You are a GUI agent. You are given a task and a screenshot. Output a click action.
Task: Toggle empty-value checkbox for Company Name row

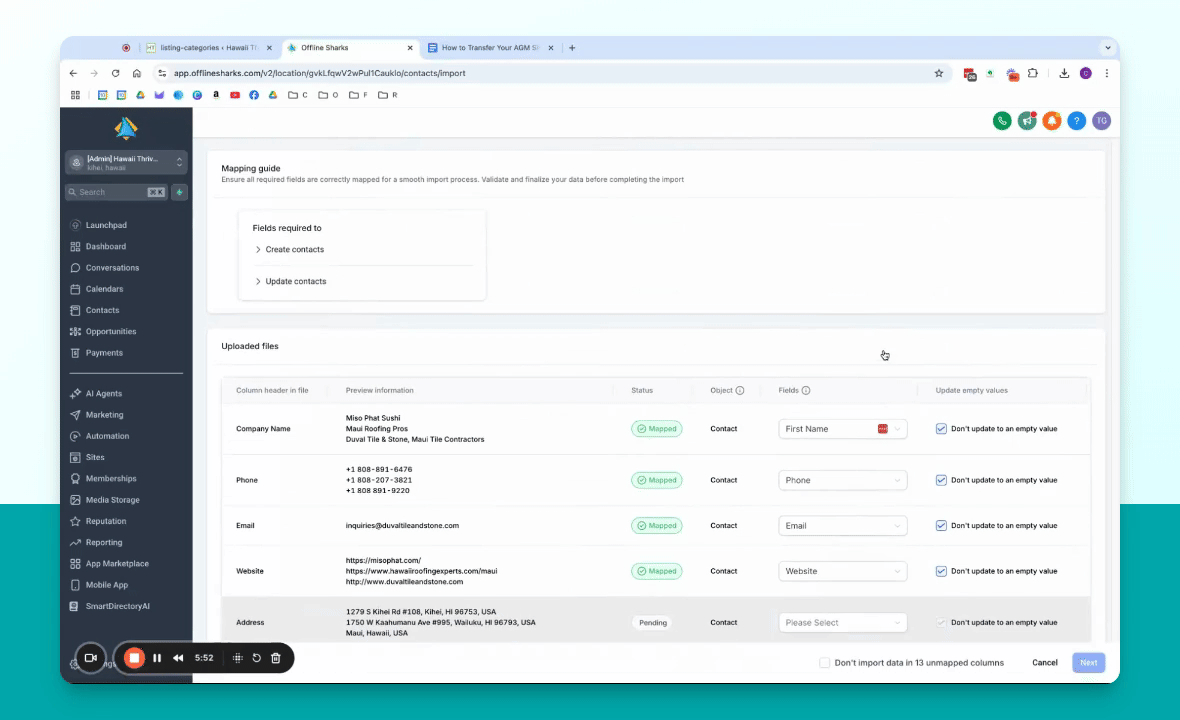coord(941,429)
